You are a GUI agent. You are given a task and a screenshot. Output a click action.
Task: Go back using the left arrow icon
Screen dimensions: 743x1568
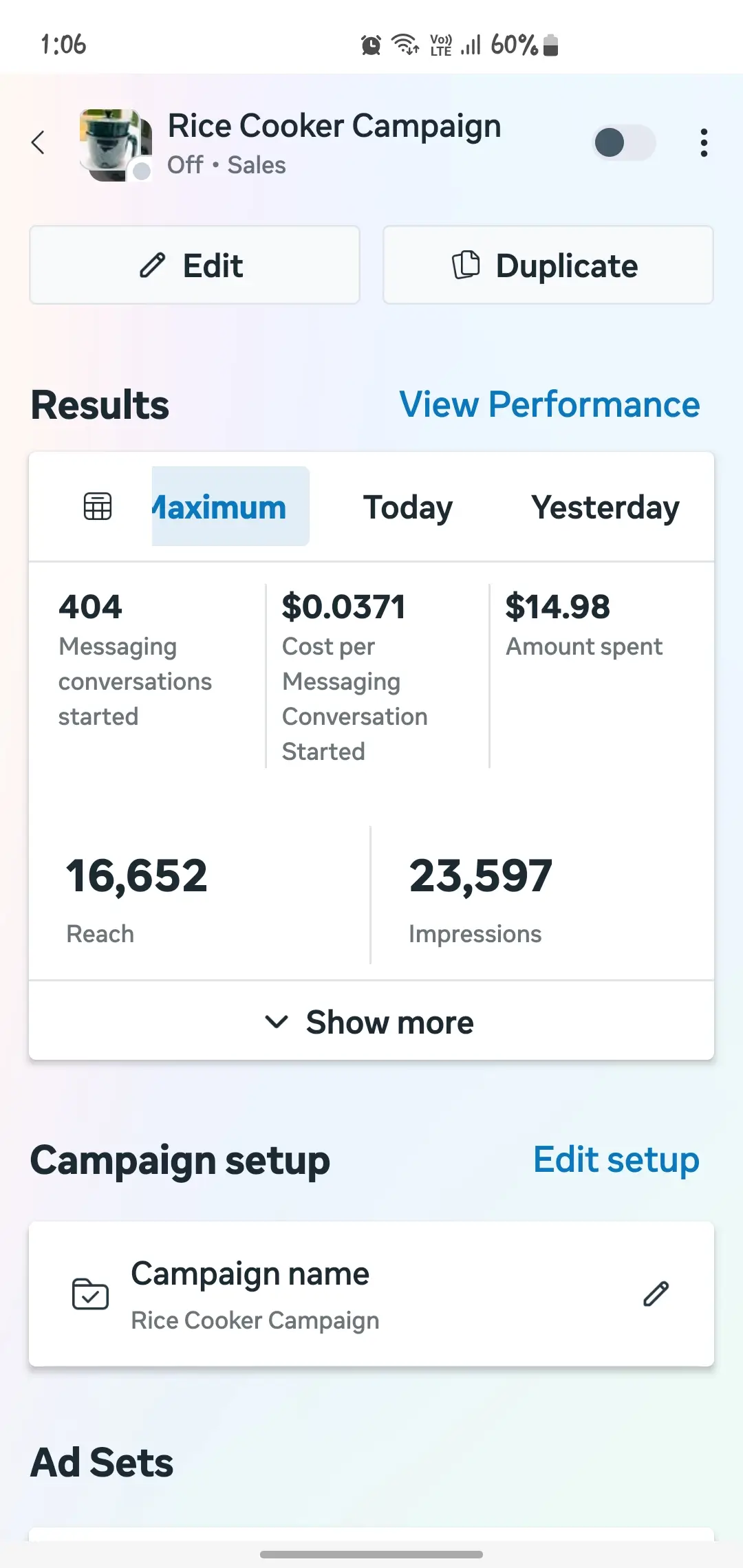pyautogui.click(x=39, y=143)
